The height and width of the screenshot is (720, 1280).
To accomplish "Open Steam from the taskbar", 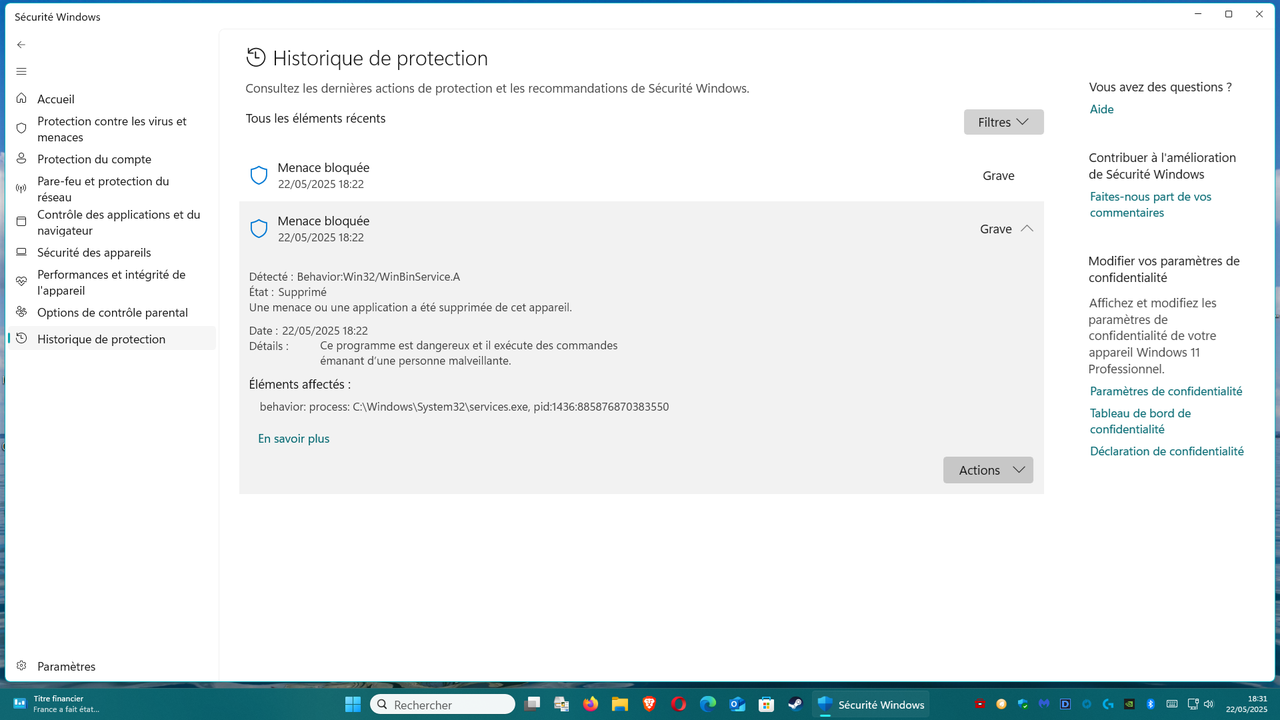I will tap(795, 704).
